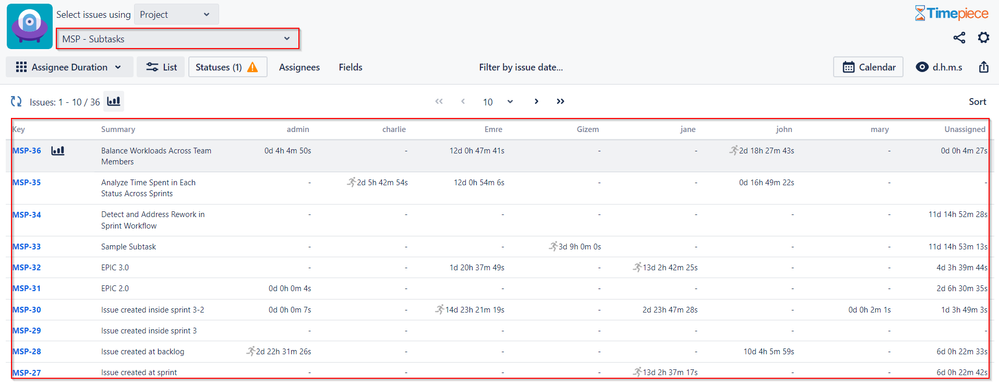The image size is (999, 383).
Task: Open settings gear icon
Action: point(984,38)
